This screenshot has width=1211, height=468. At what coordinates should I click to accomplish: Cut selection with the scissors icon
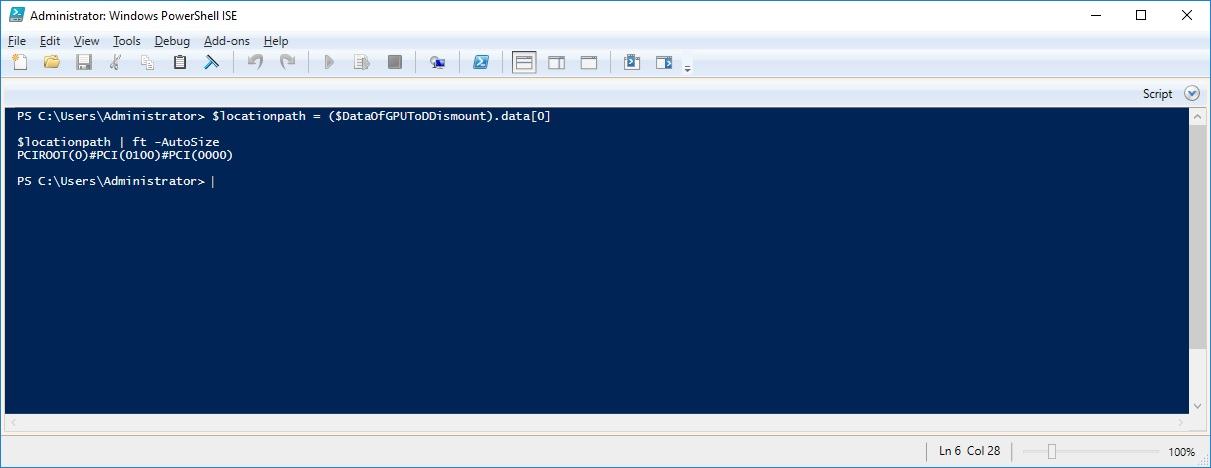coord(116,62)
